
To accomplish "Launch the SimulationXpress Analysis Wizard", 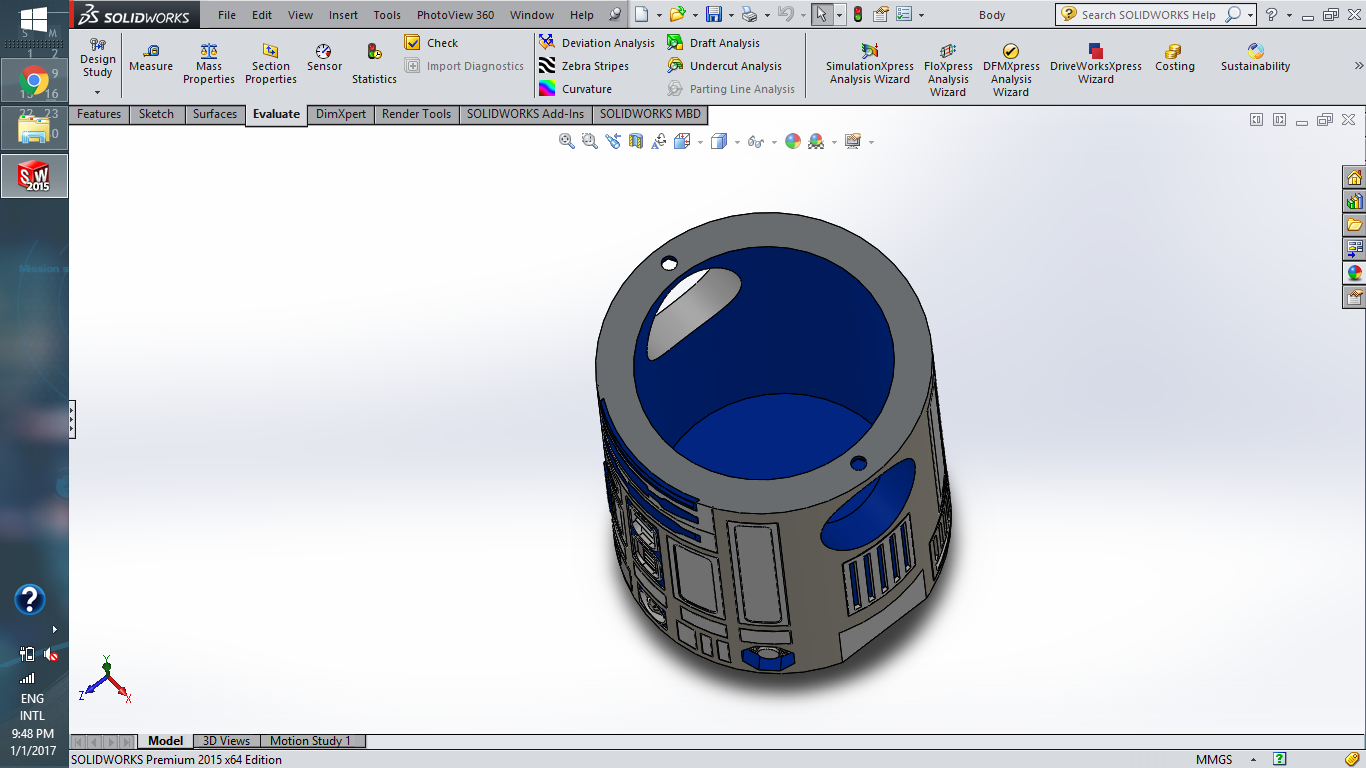I will click(868, 60).
